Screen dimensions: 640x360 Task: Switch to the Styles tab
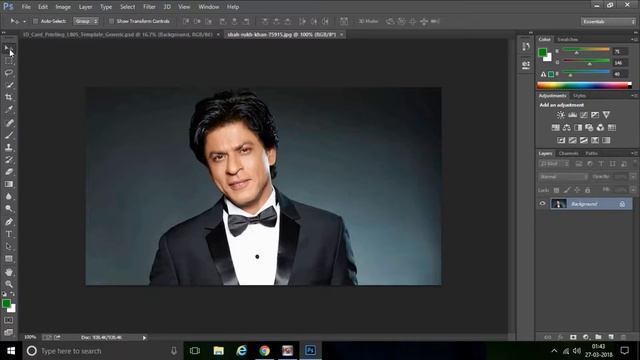pyautogui.click(x=579, y=96)
